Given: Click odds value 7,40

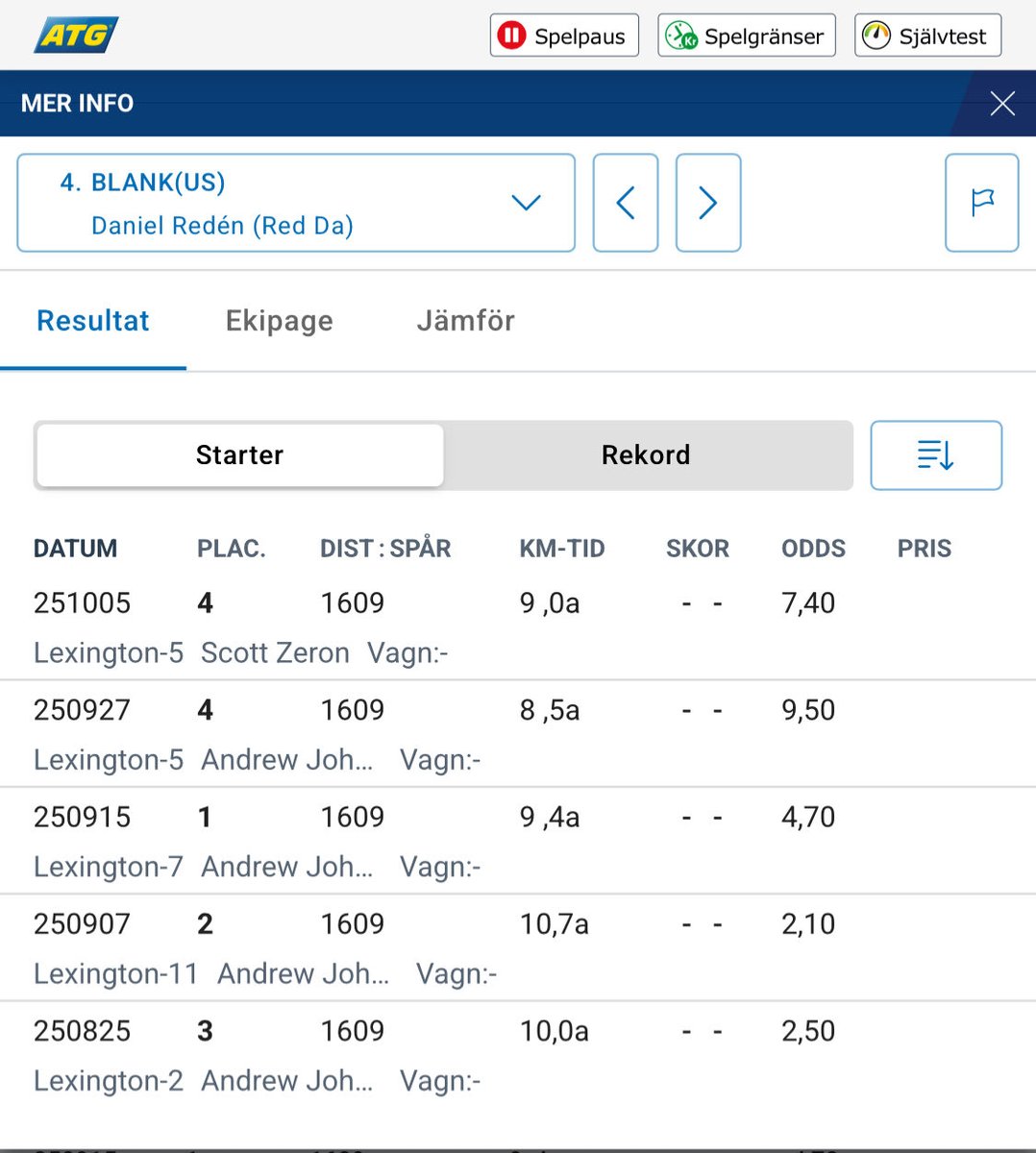Looking at the screenshot, I should click(808, 603).
